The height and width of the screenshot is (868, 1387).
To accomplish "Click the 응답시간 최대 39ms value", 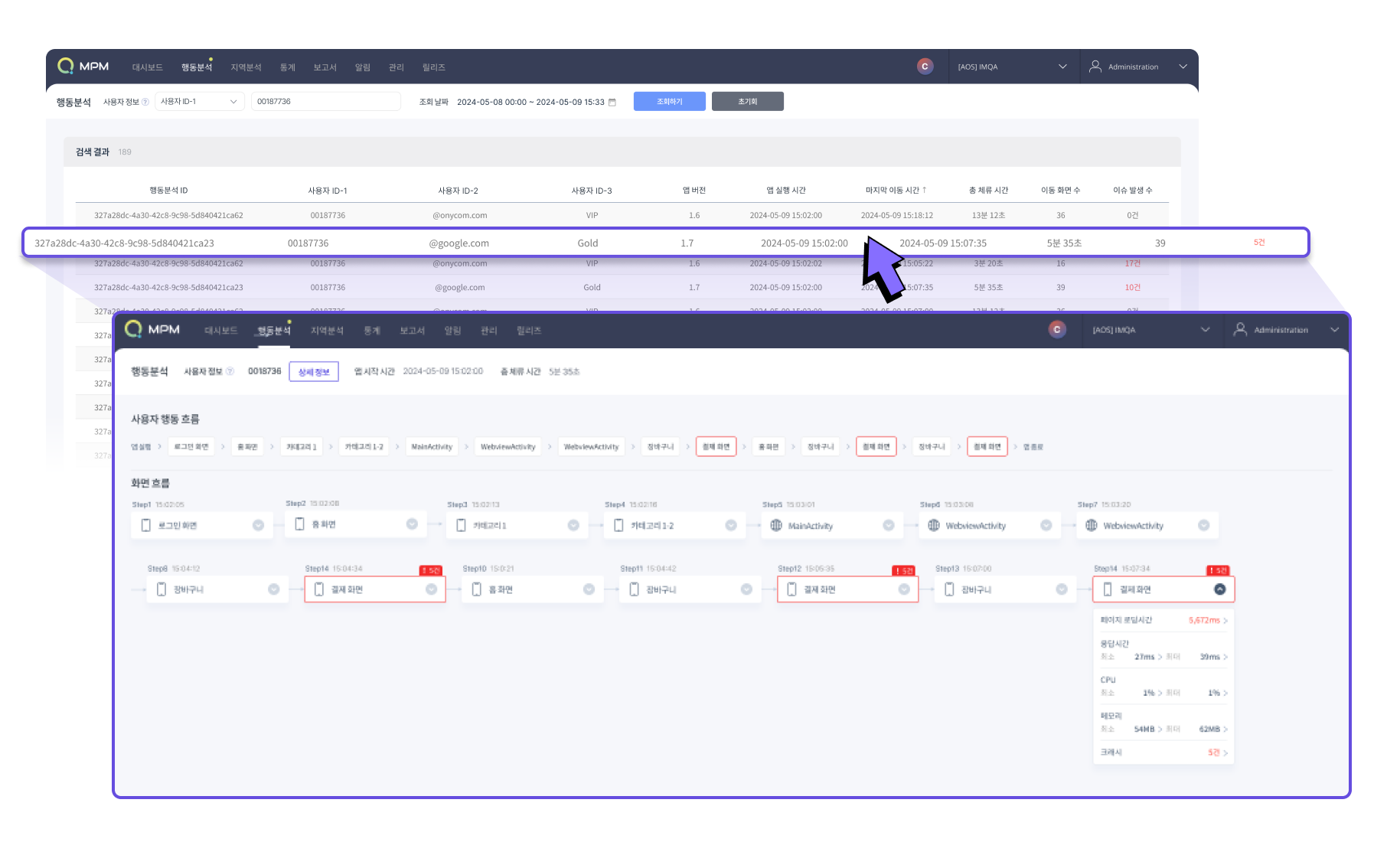I will (x=1210, y=657).
